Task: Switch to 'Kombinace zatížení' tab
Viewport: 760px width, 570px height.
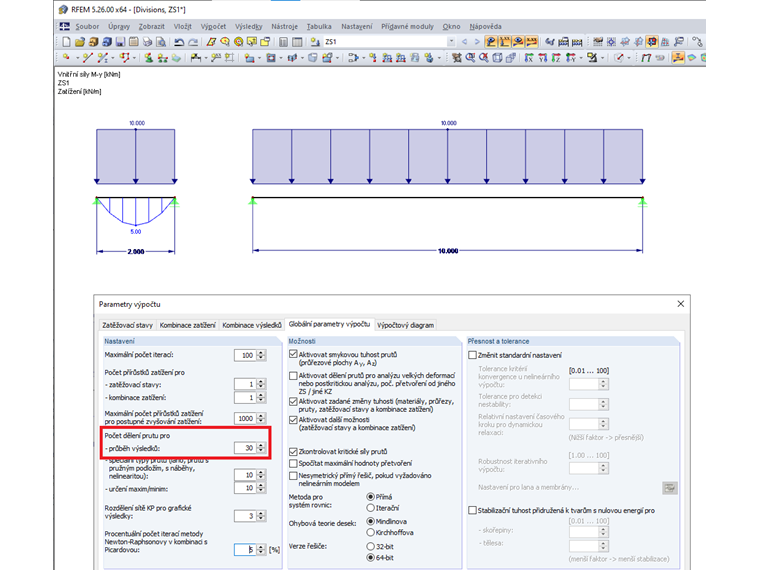Action: [x=188, y=325]
